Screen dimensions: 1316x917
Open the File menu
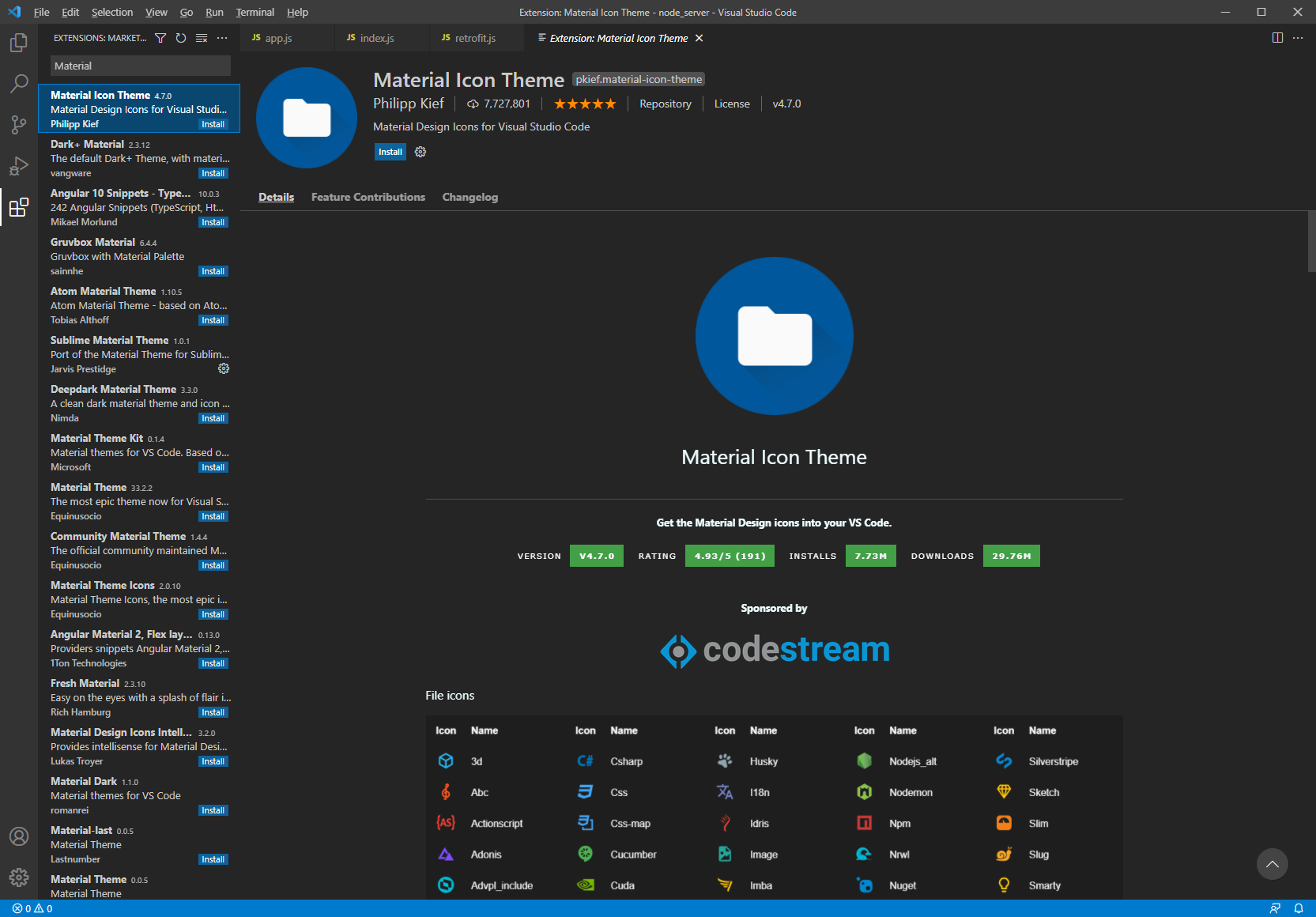pos(42,12)
